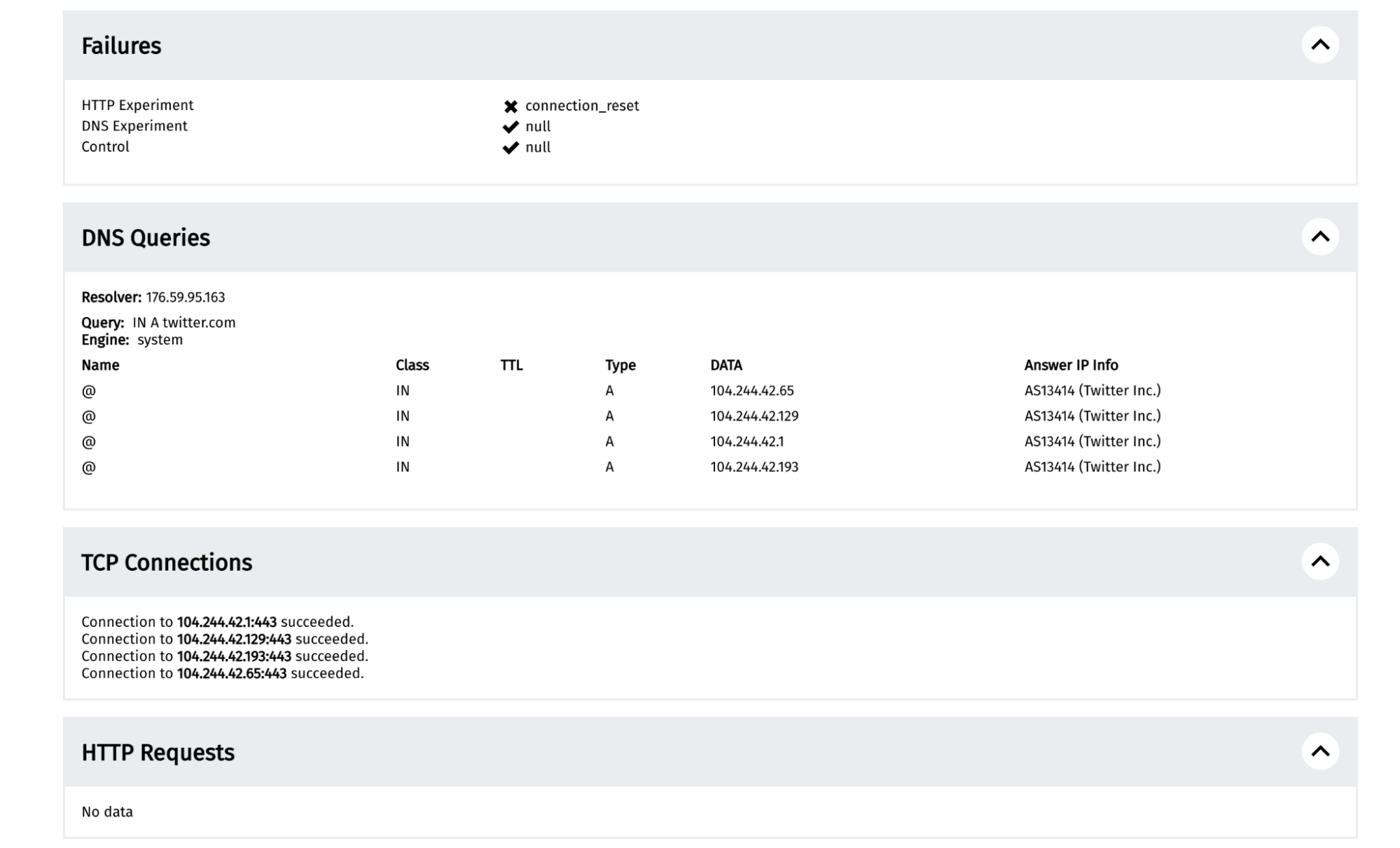Click the 104.244.42.193:443 connection address

(x=234, y=657)
